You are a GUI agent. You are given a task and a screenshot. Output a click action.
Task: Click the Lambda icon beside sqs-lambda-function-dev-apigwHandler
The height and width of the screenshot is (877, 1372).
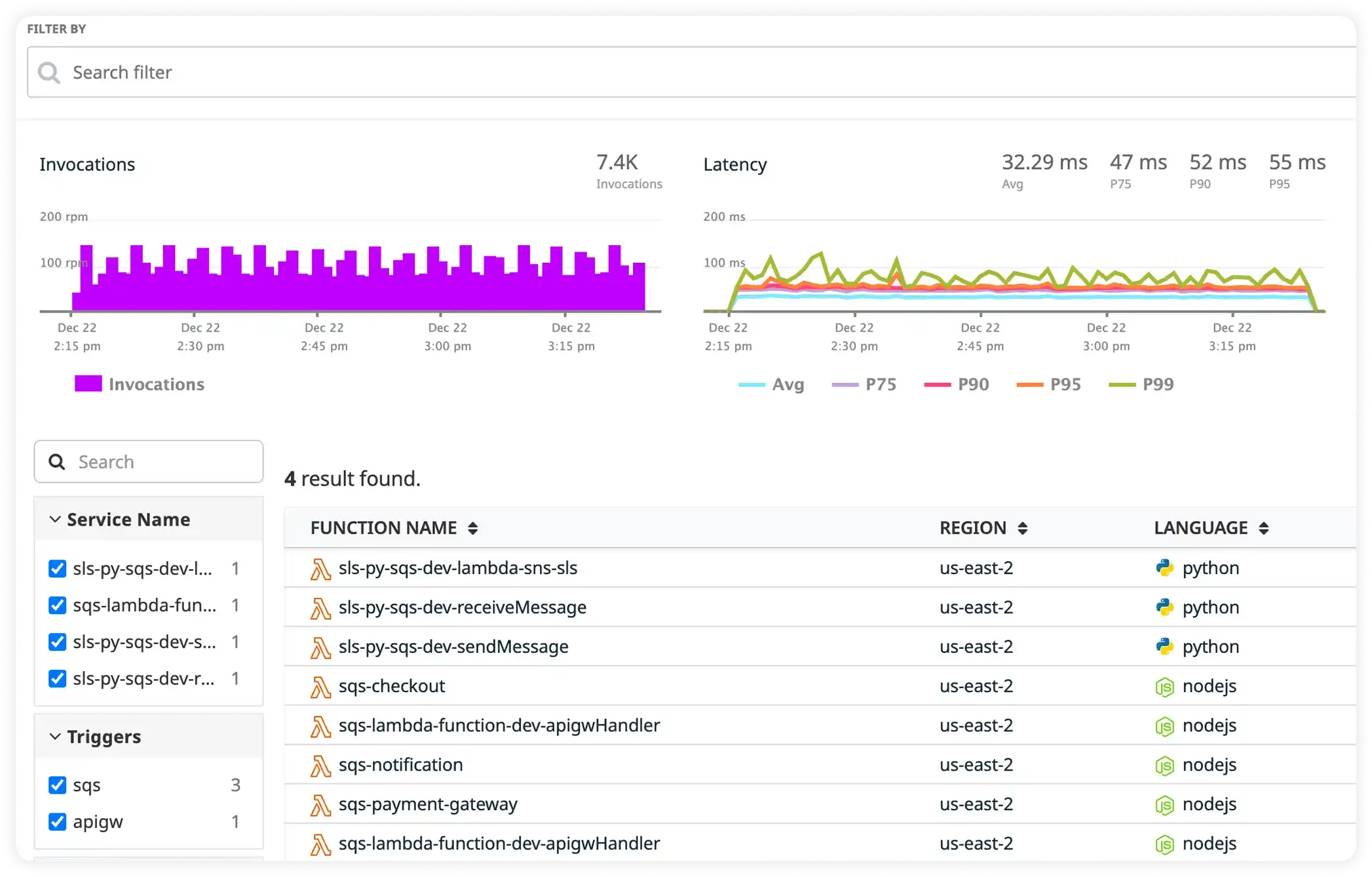[320, 726]
